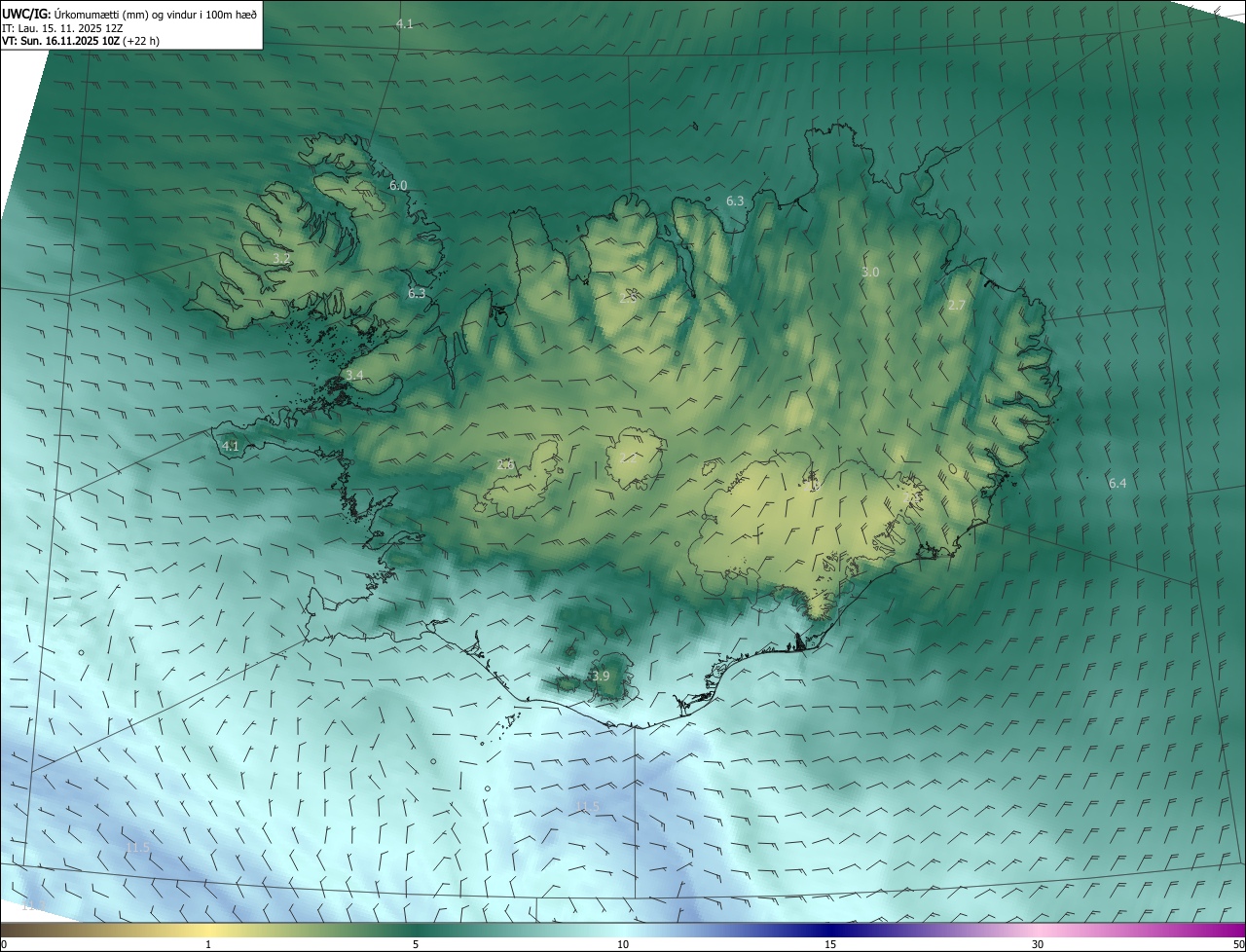Select the 5 tick label on the color scale
The image size is (1246, 952).
(x=416, y=944)
